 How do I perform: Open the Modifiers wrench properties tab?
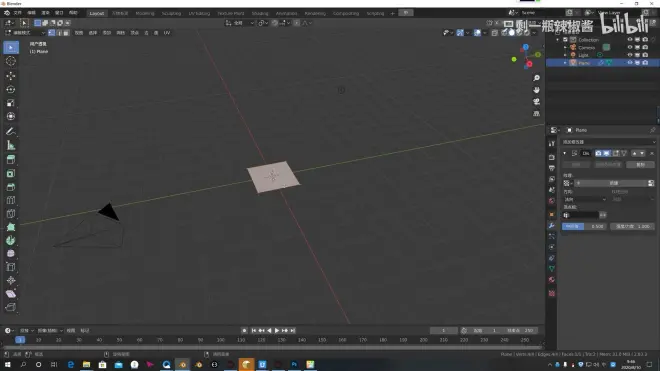(551, 226)
